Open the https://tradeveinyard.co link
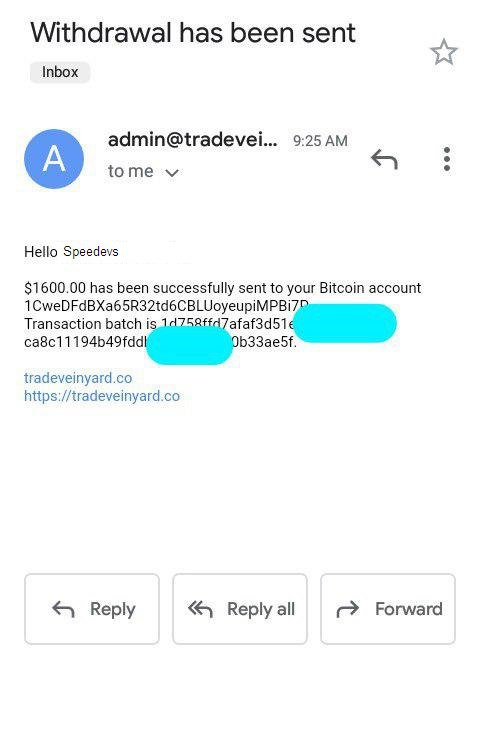This screenshot has height=740, width=480. point(102,396)
